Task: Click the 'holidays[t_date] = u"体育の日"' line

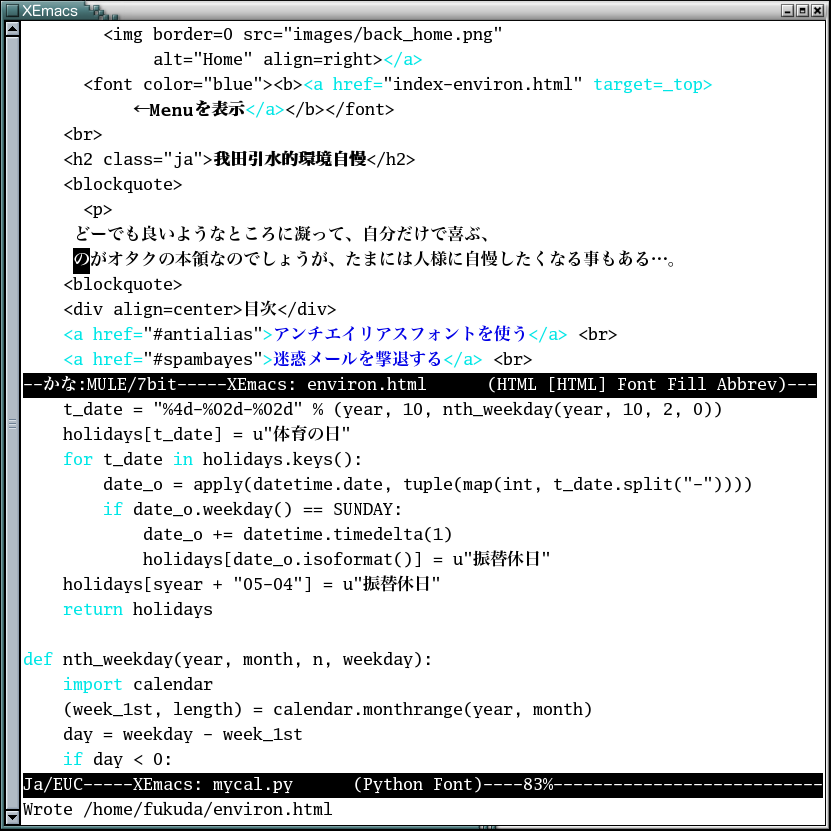Action: [207, 435]
